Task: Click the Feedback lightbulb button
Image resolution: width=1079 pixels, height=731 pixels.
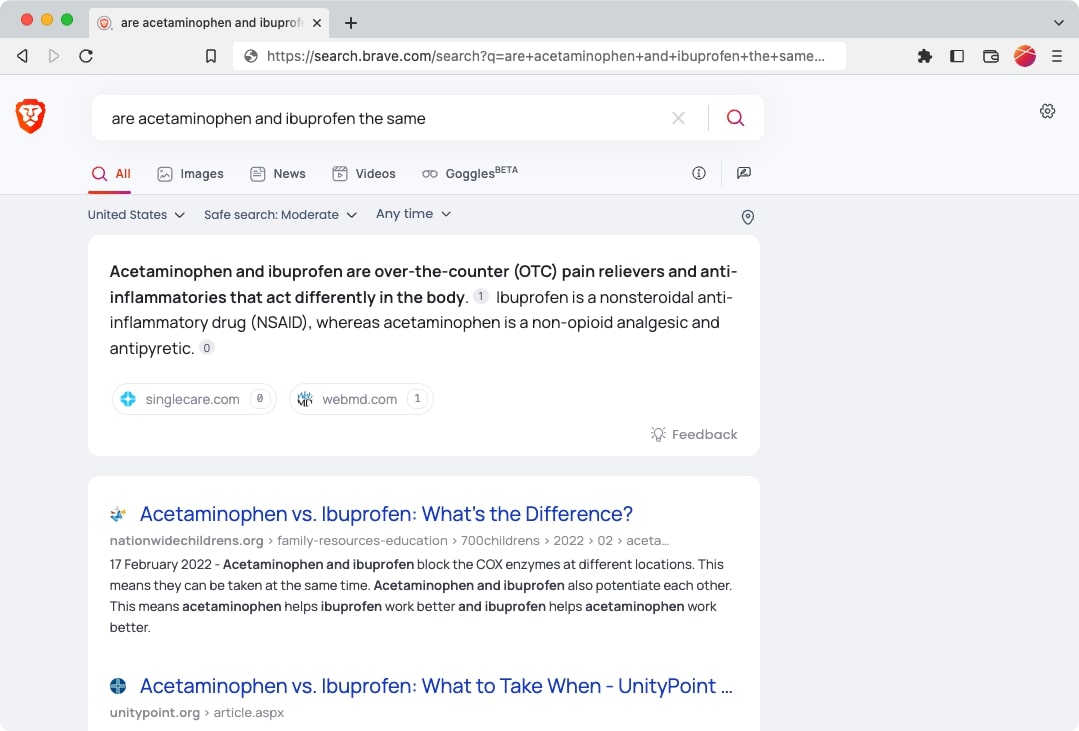Action: (x=694, y=434)
